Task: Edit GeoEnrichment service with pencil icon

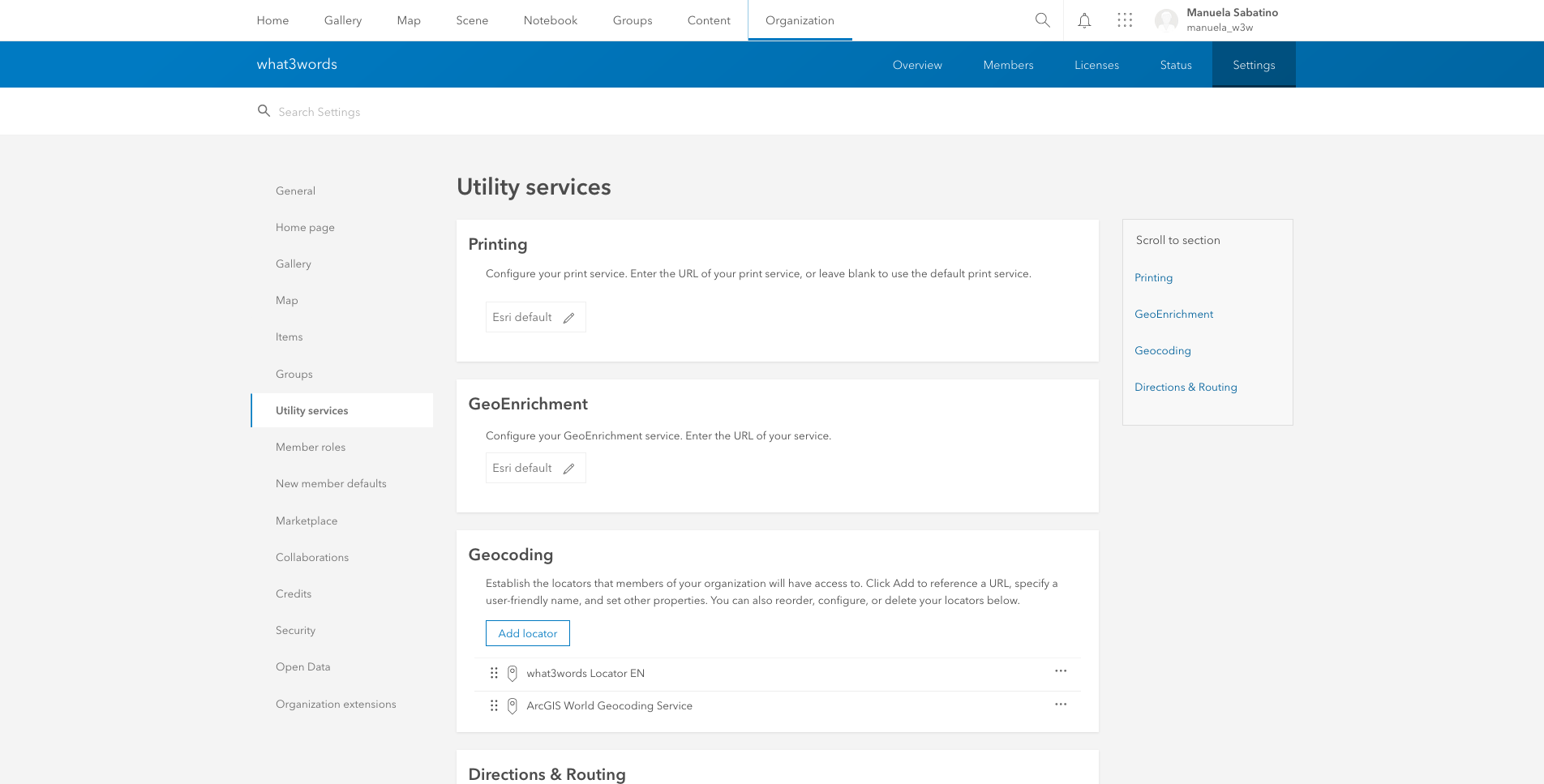Action: pyautogui.click(x=568, y=469)
